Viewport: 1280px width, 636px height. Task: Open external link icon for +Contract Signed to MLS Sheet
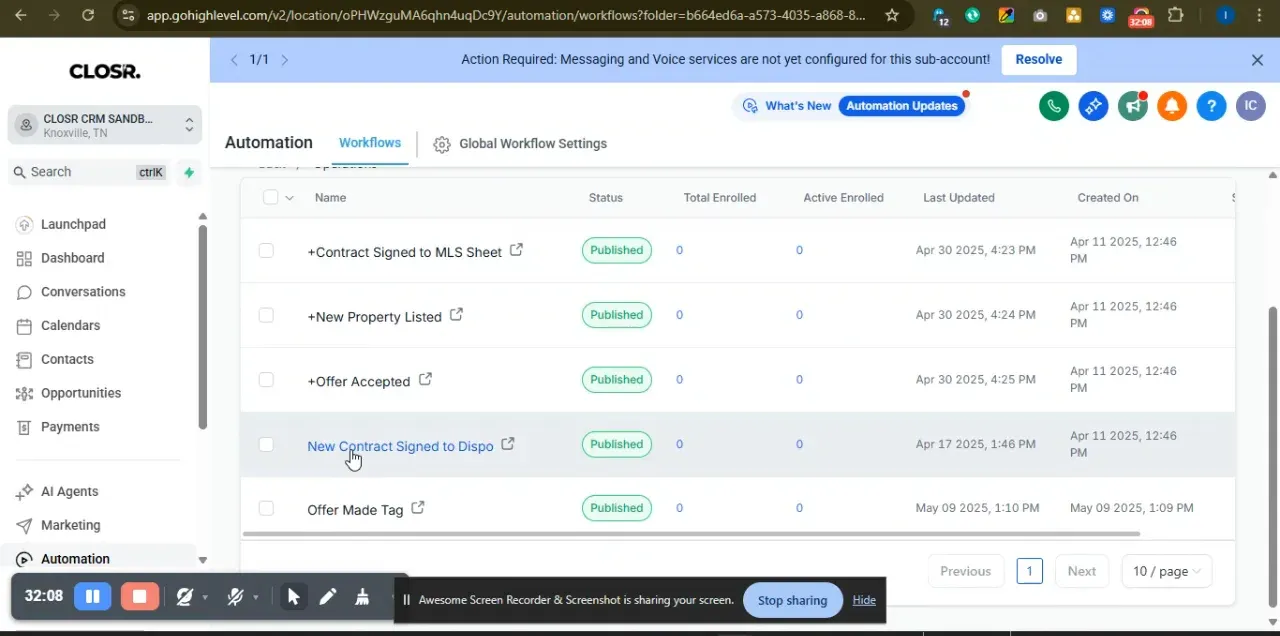point(516,250)
